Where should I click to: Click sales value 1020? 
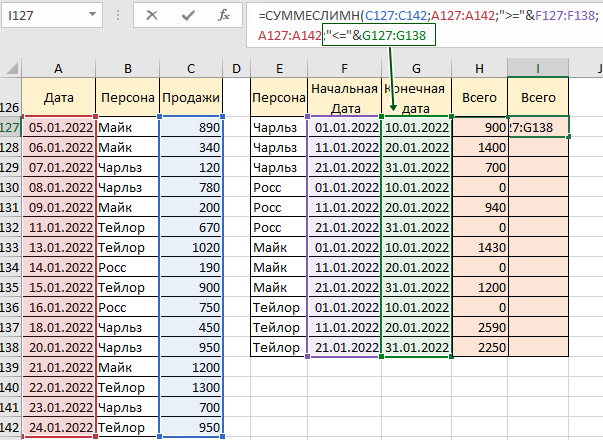(191, 248)
